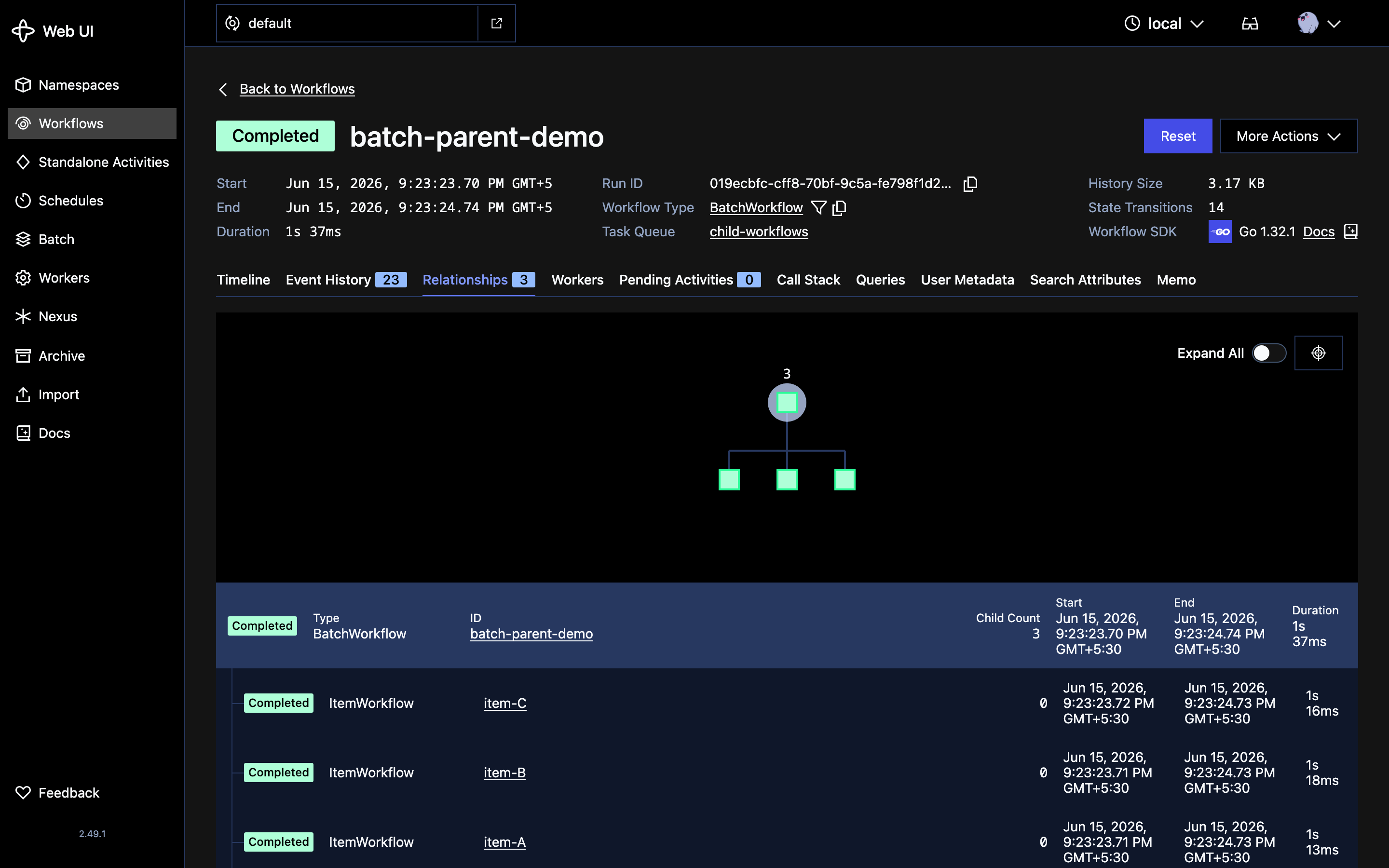Screen dimensions: 1389x868
Task: Click the Completed badge in the item-C row
Action: click(x=278, y=703)
